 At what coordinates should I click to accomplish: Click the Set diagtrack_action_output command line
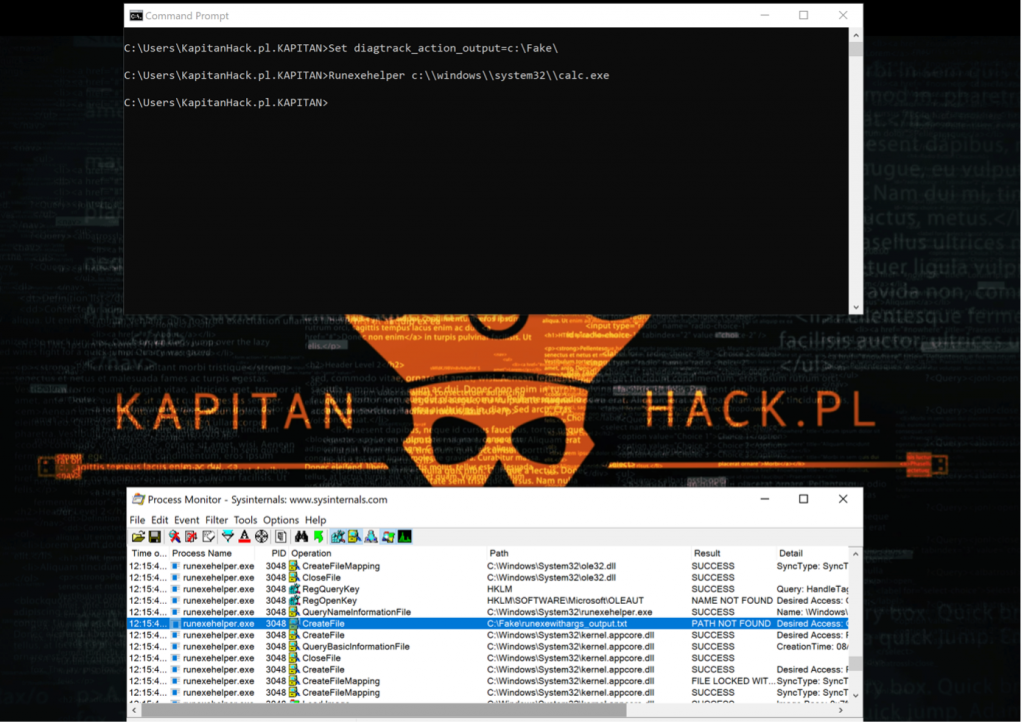(x=341, y=48)
